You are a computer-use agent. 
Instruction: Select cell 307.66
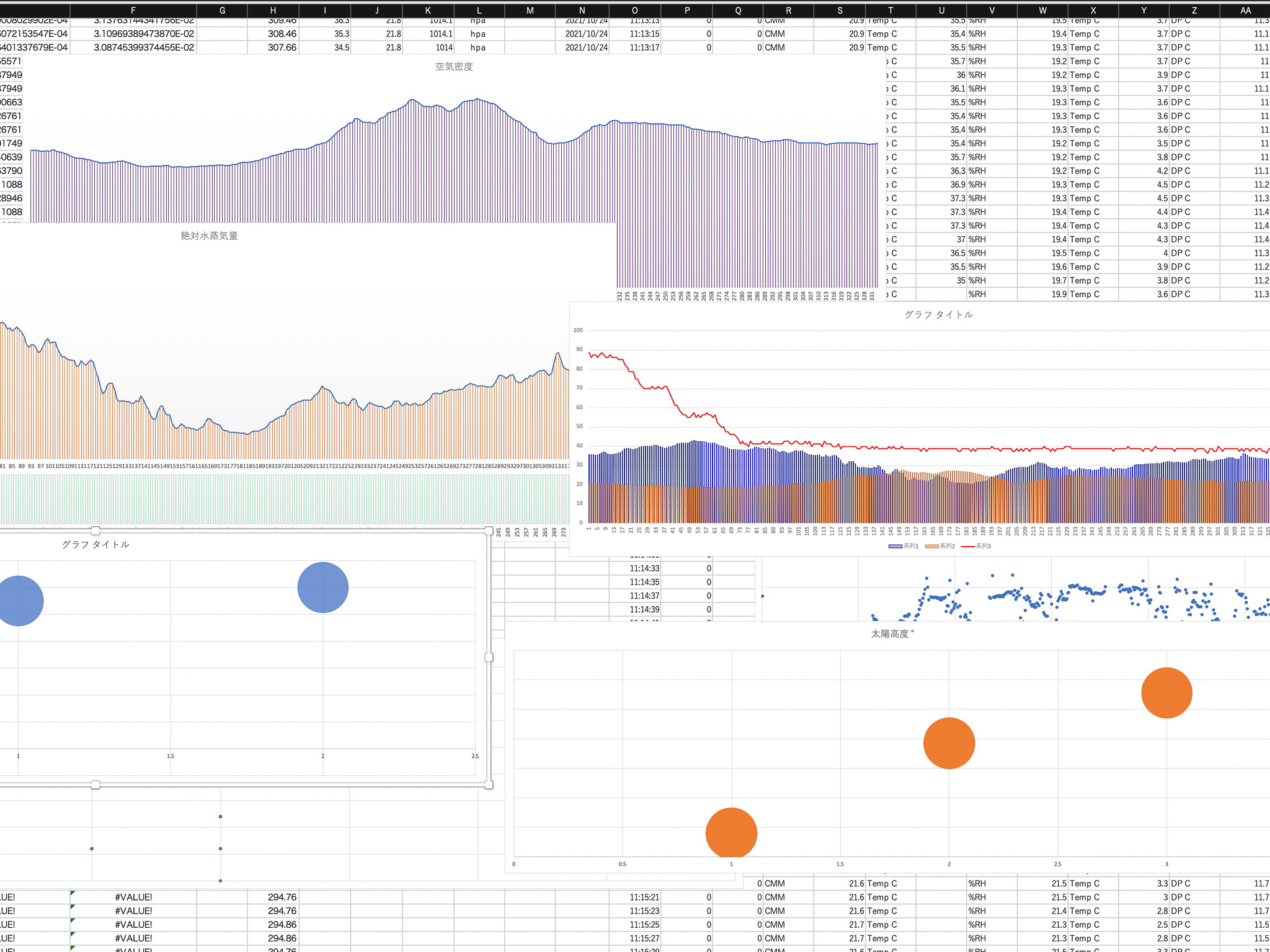(273, 47)
